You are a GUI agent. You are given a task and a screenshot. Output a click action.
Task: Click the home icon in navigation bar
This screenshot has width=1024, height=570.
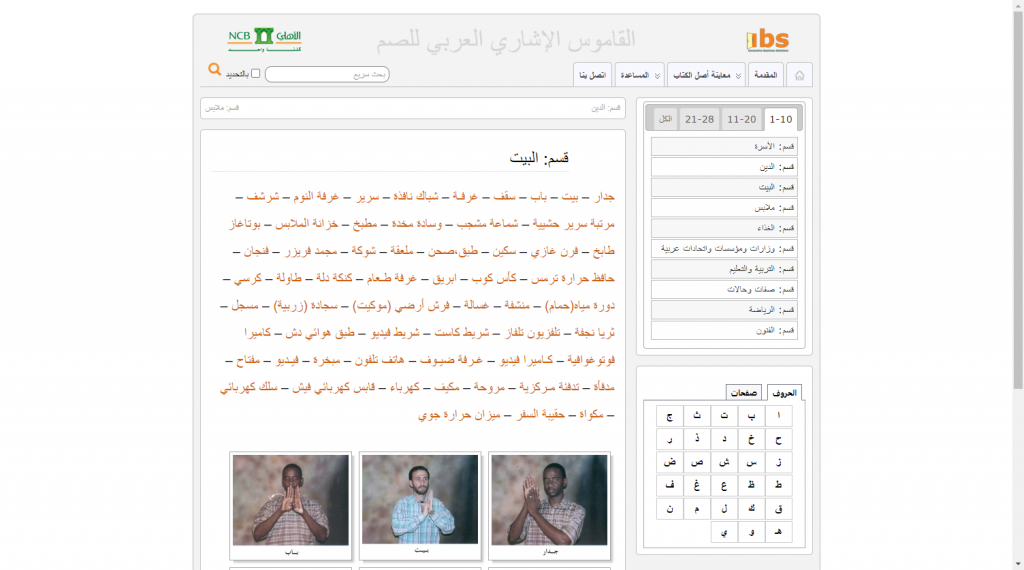[x=799, y=75]
